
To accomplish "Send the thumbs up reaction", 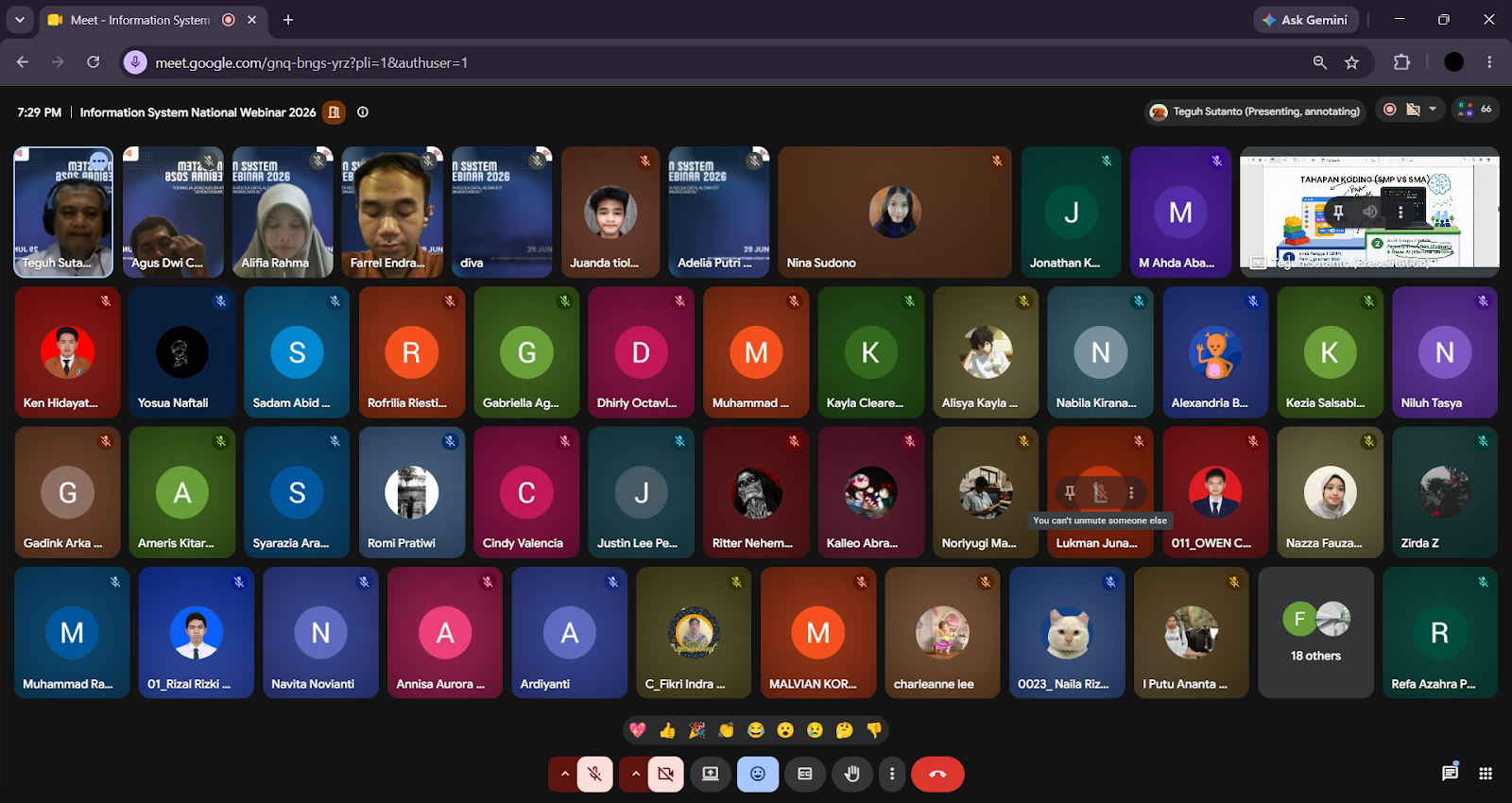I will [667, 730].
